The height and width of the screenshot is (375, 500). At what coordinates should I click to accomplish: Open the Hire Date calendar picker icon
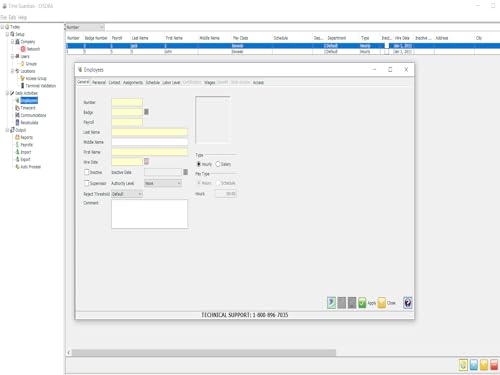(146, 162)
